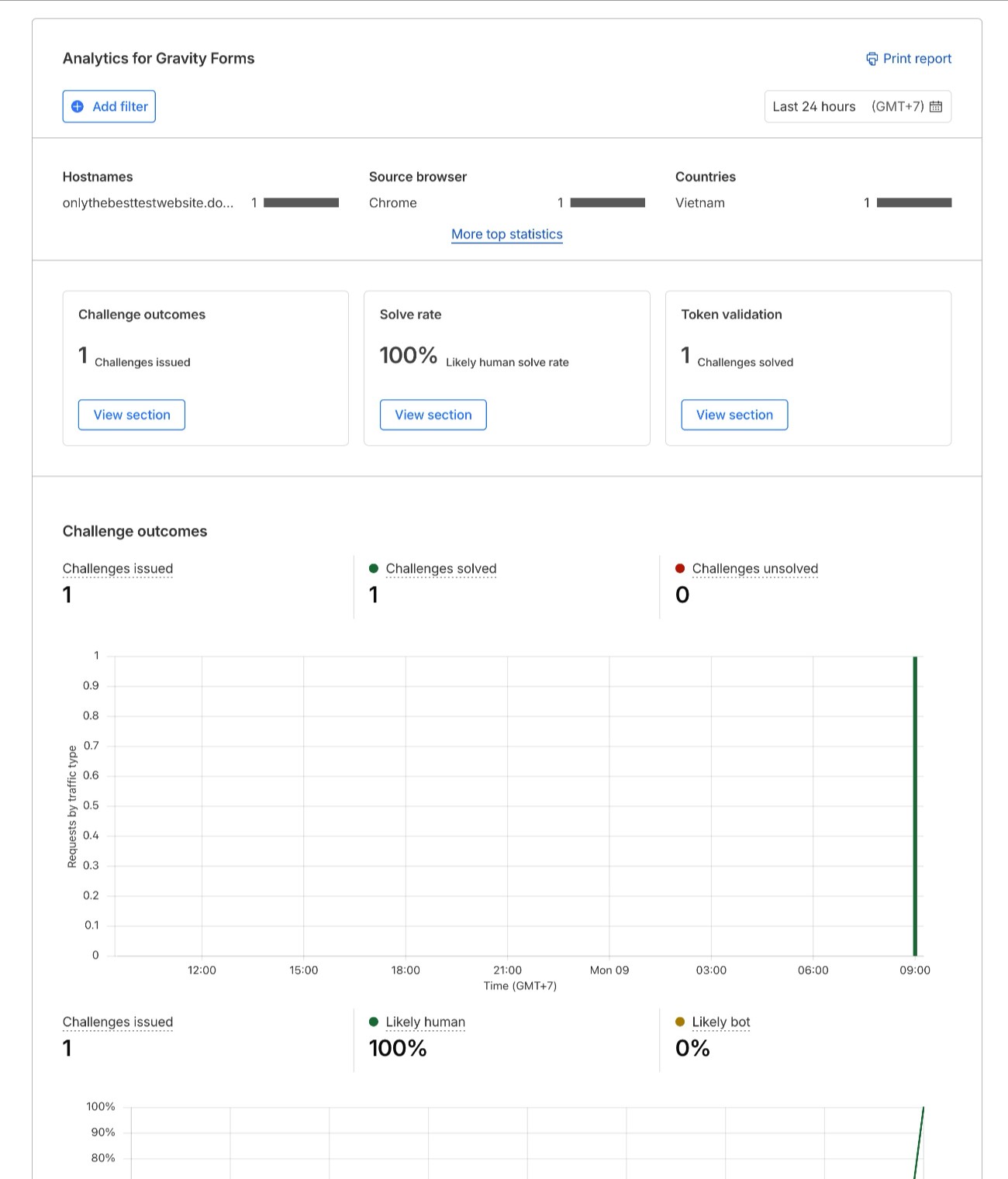This screenshot has height=1179, width=1008.
Task: Toggle the Likely bot series visibility
Action: pos(720,1022)
